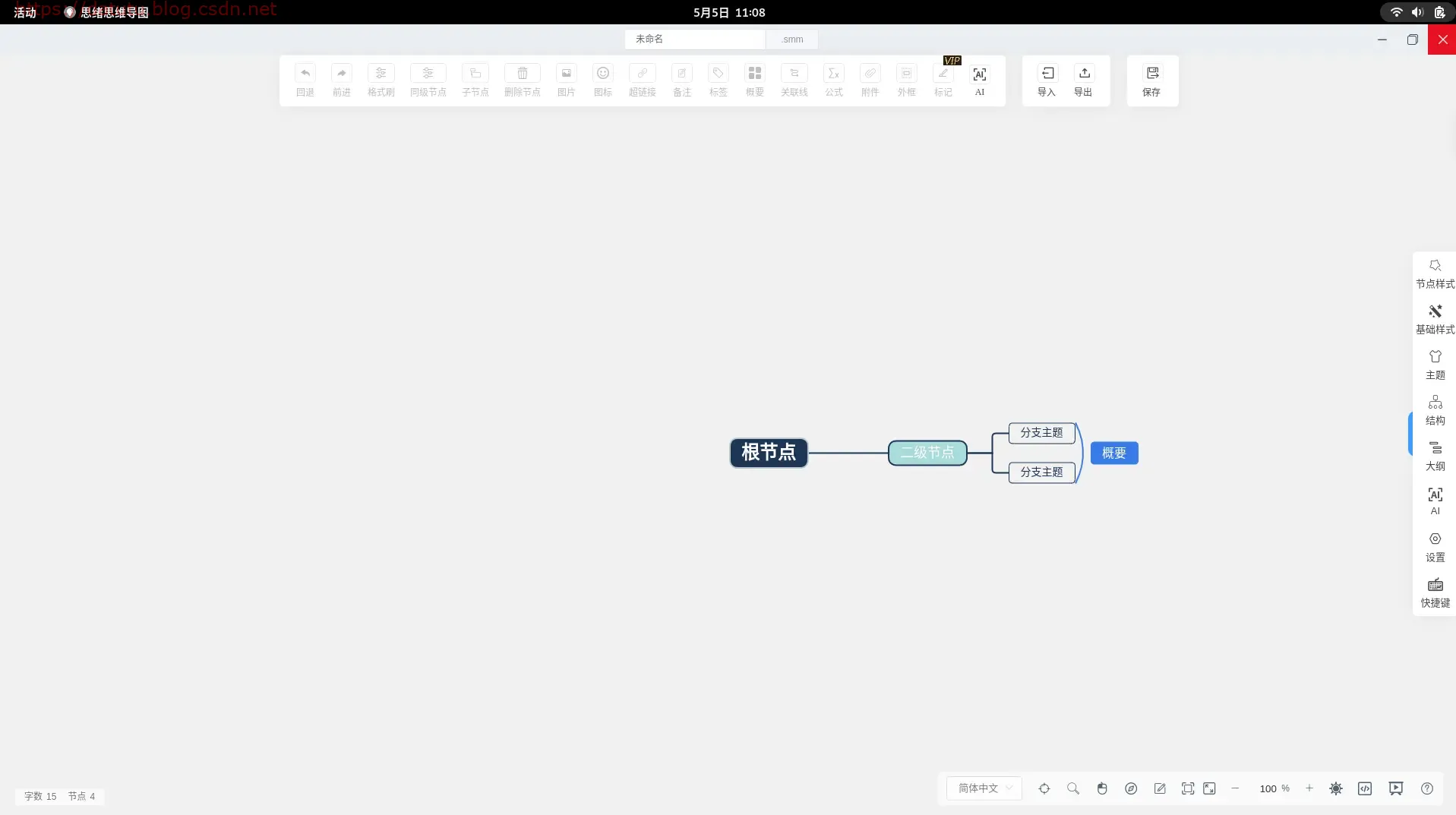Screen dimensions: 1456x815
Task: Open system tray volume and network menu
Action: [x=1417, y=12]
